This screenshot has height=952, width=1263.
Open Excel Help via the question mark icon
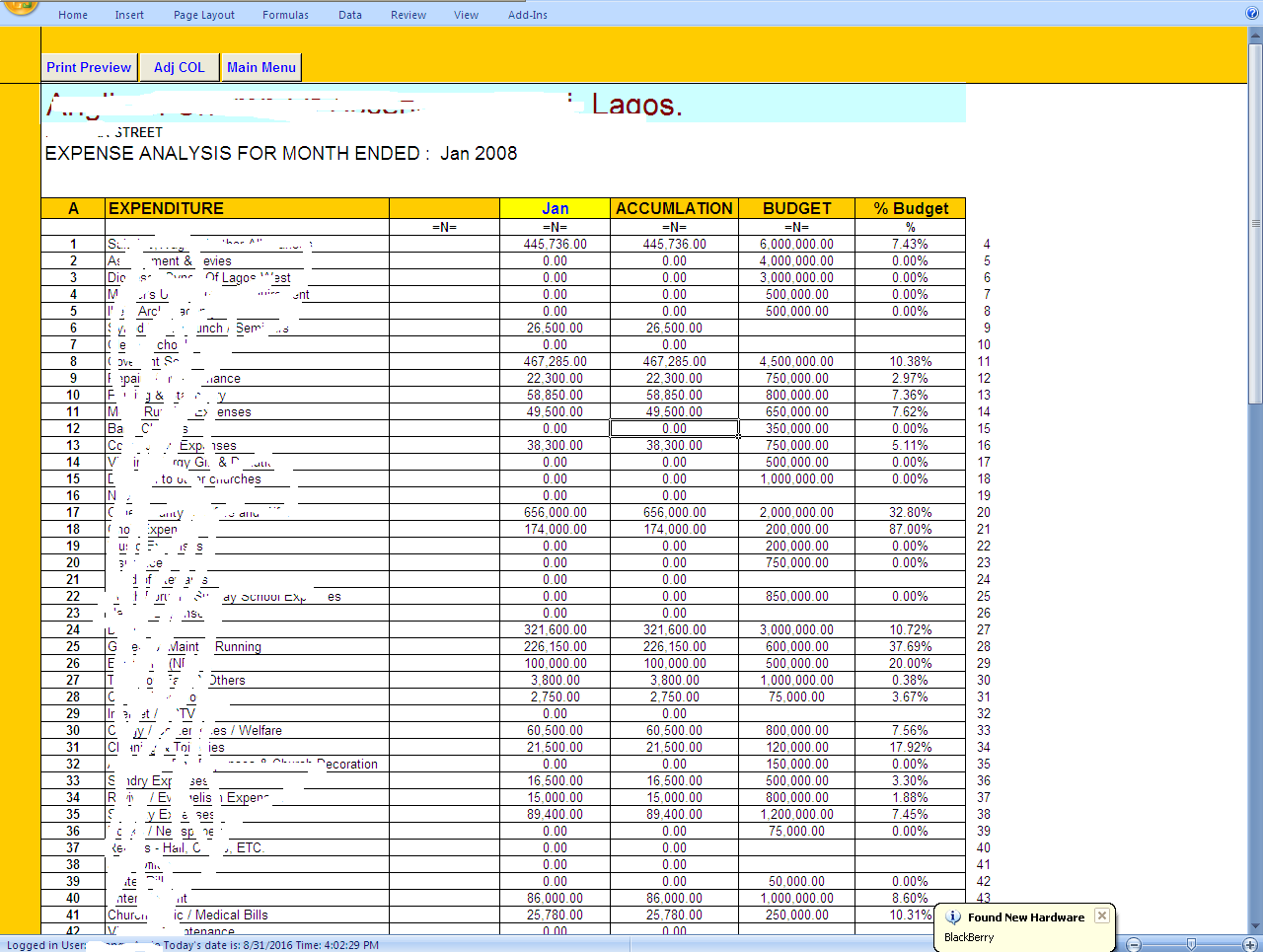click(1252, 14)
